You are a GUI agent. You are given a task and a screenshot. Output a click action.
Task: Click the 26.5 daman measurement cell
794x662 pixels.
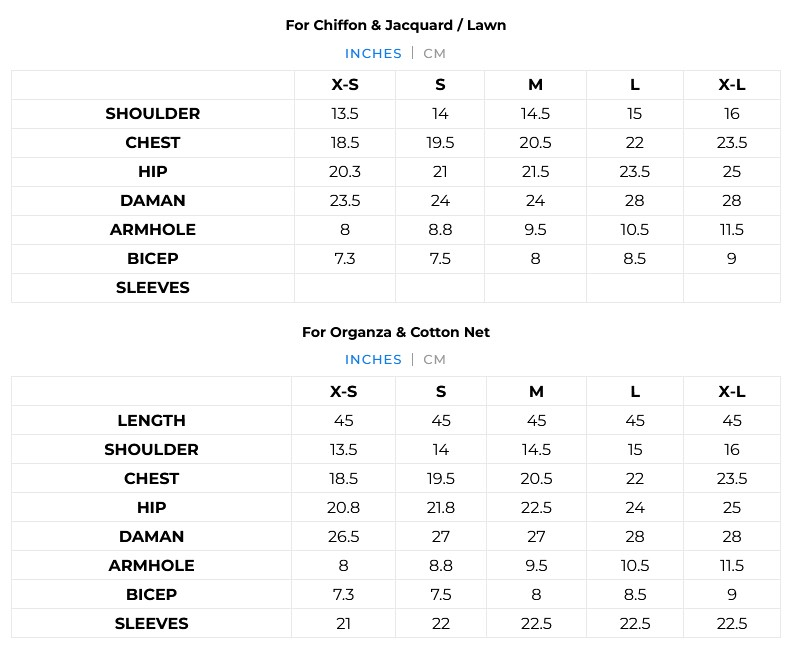pos(344,537)
